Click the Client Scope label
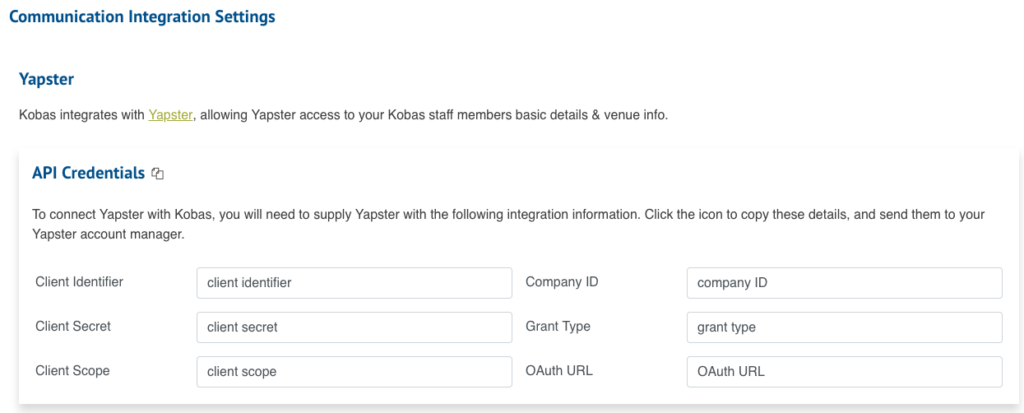The height and width of the screenshot is (413, 1024). (x=72, y=371)
